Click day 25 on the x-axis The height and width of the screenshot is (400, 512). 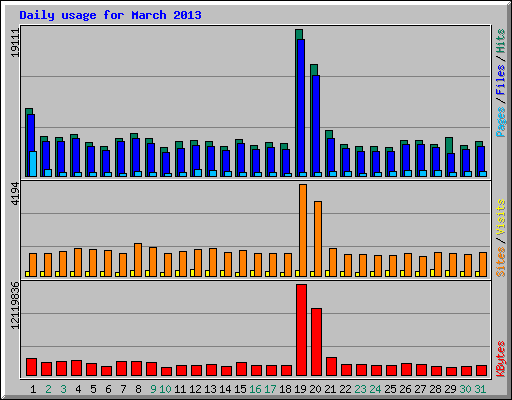tap(390, 389)
